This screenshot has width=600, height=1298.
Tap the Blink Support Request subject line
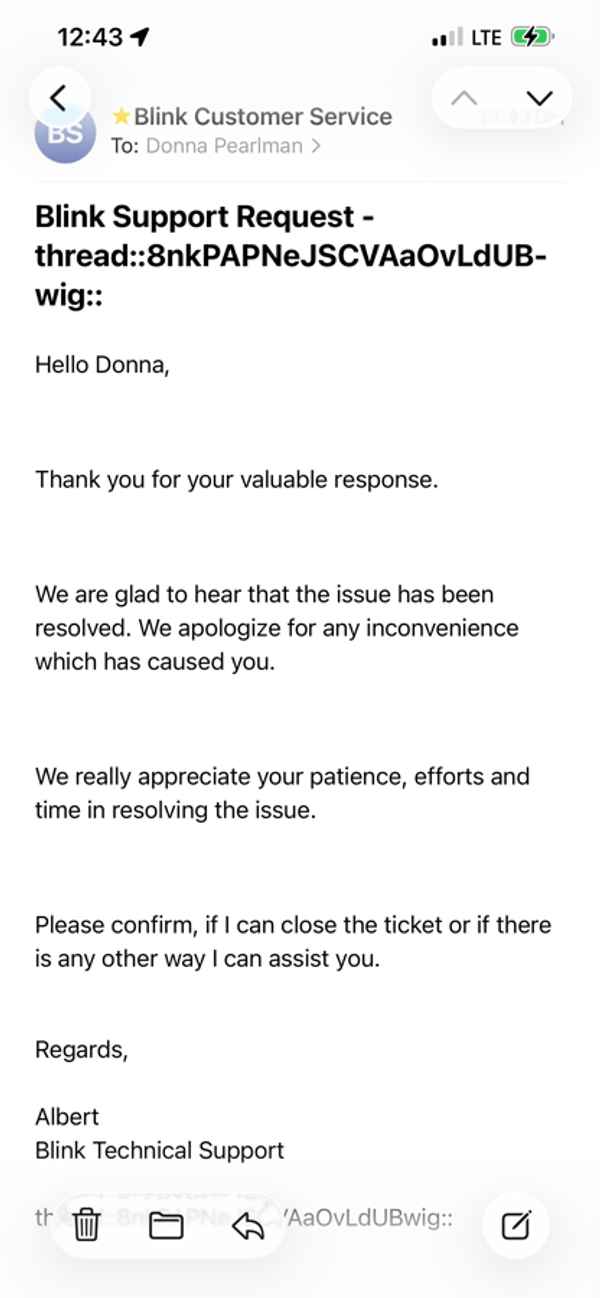(x=290, y=257)
